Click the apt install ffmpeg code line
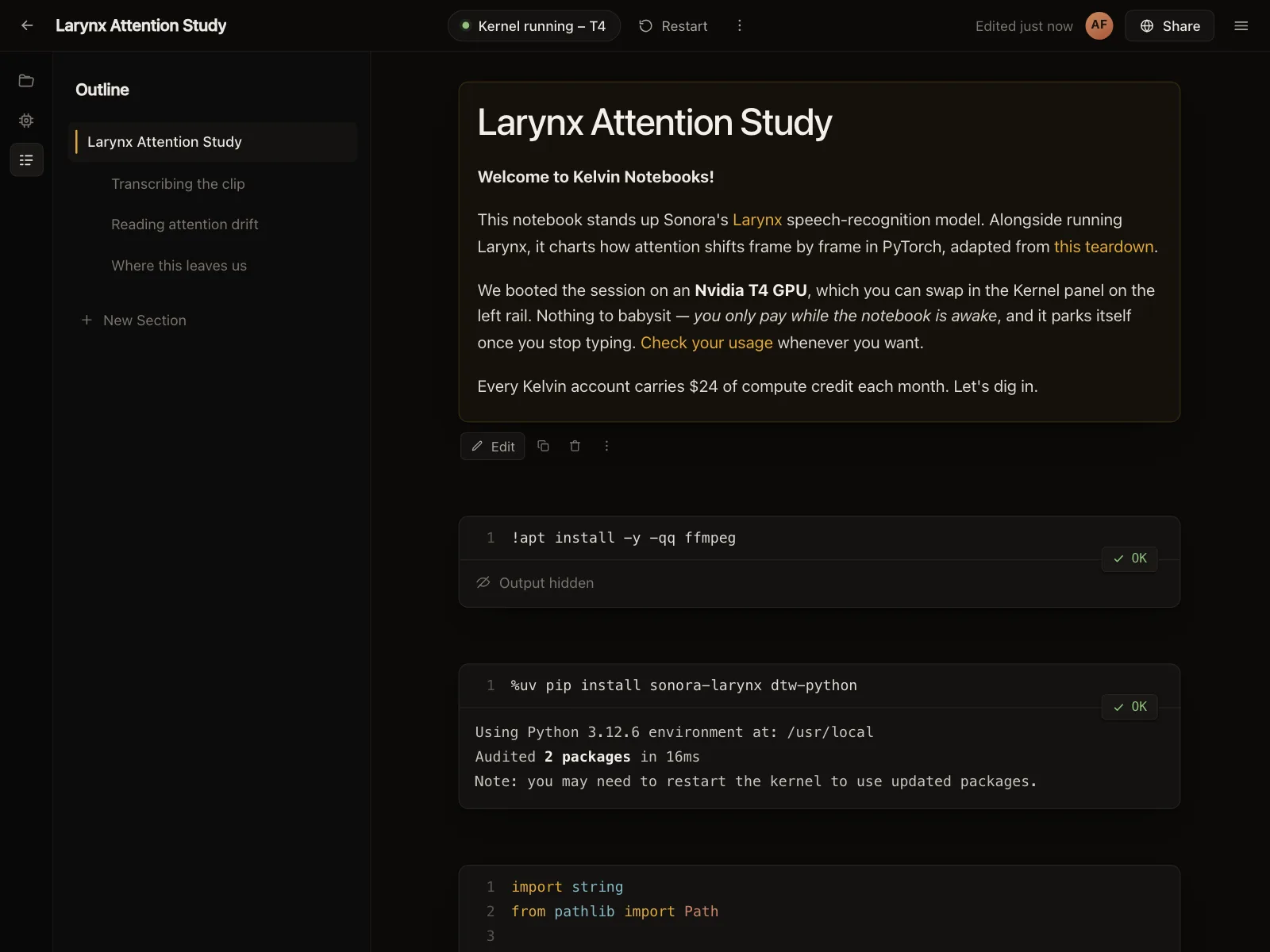 624,538
